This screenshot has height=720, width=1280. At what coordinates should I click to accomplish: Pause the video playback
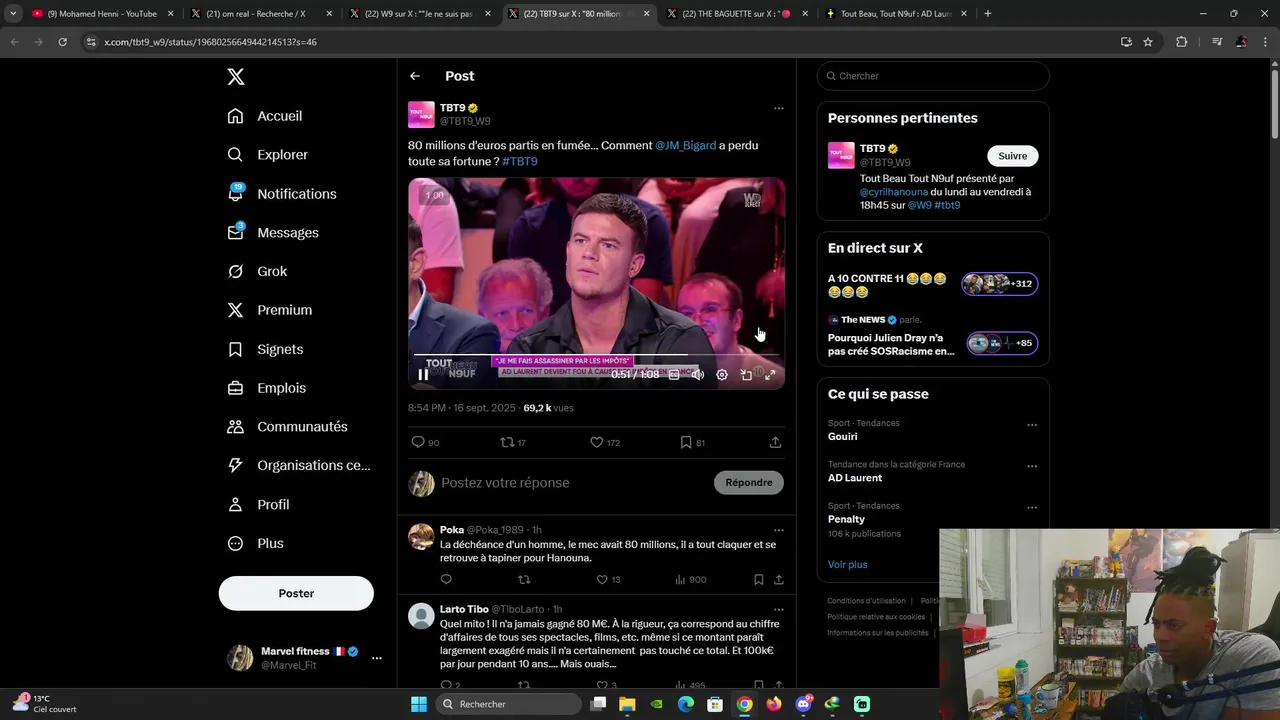tap(423, 375)
